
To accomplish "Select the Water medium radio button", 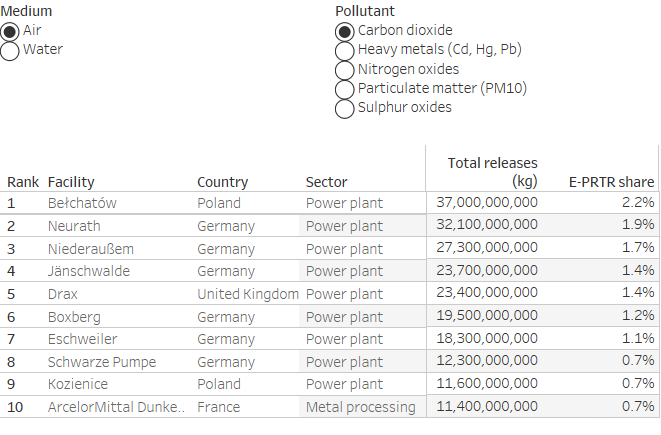I will click(x=10, y=51).
